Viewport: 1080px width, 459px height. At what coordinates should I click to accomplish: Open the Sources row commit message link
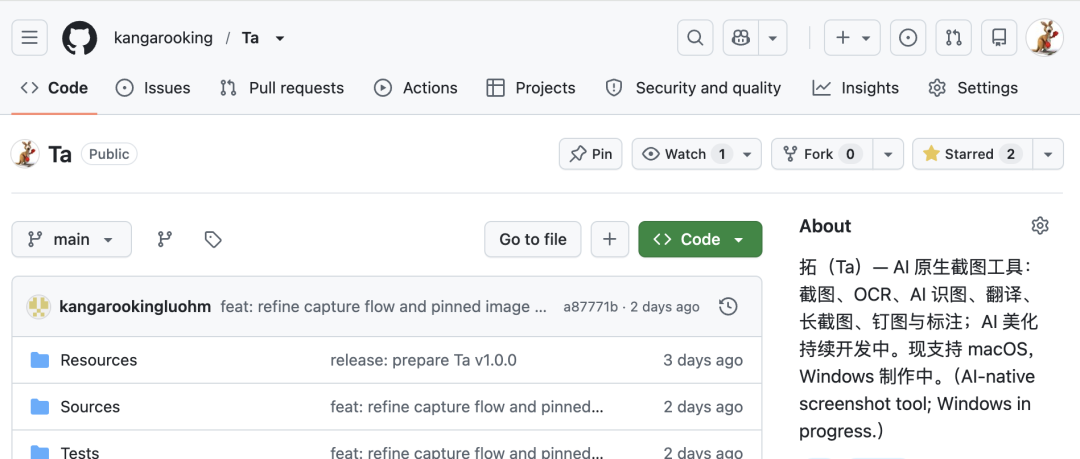(467, 407)
